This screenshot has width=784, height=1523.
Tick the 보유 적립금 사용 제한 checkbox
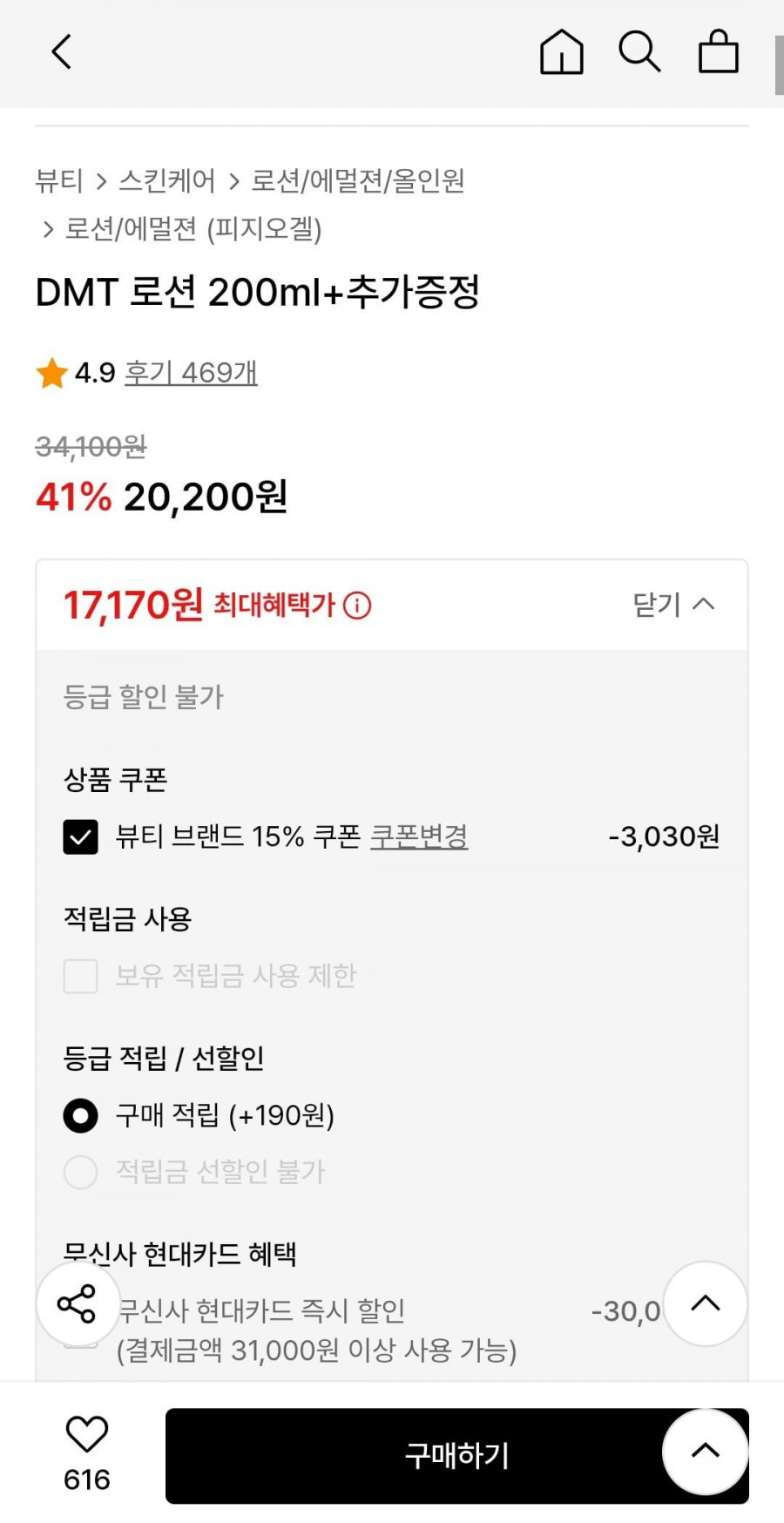(80, 976)
